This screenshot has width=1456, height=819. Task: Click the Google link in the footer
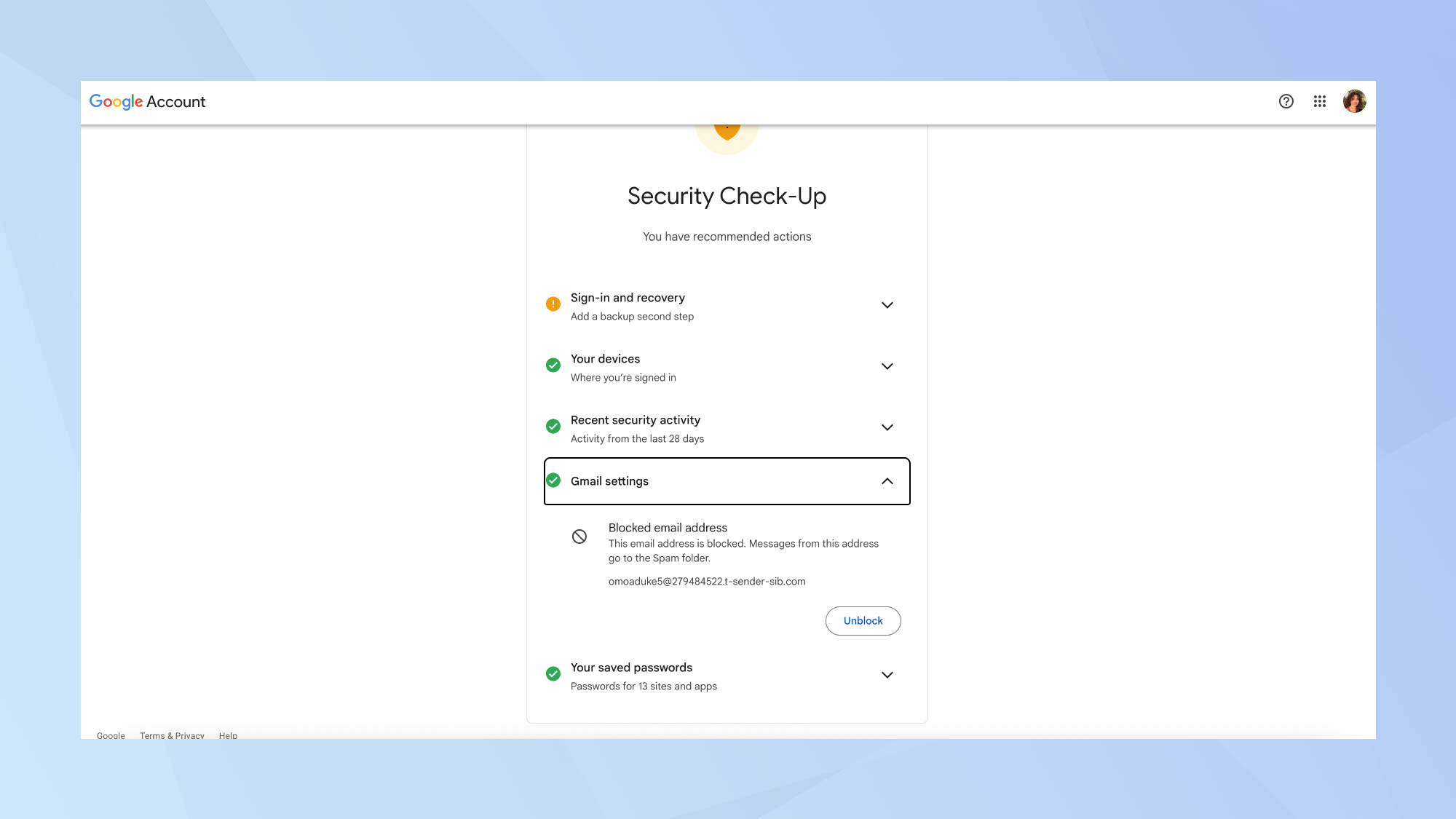(x=111, y=735)
